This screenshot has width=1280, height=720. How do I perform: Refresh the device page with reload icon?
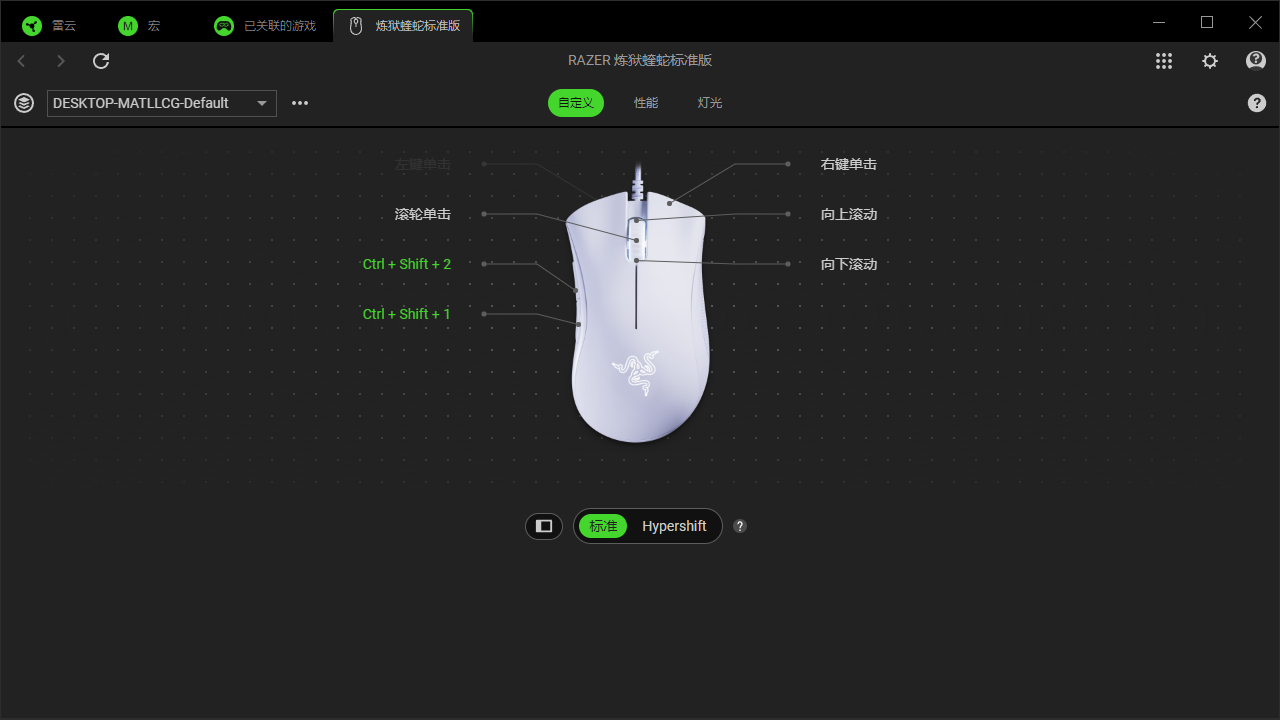pyautogui.click(x=100, y=61)
